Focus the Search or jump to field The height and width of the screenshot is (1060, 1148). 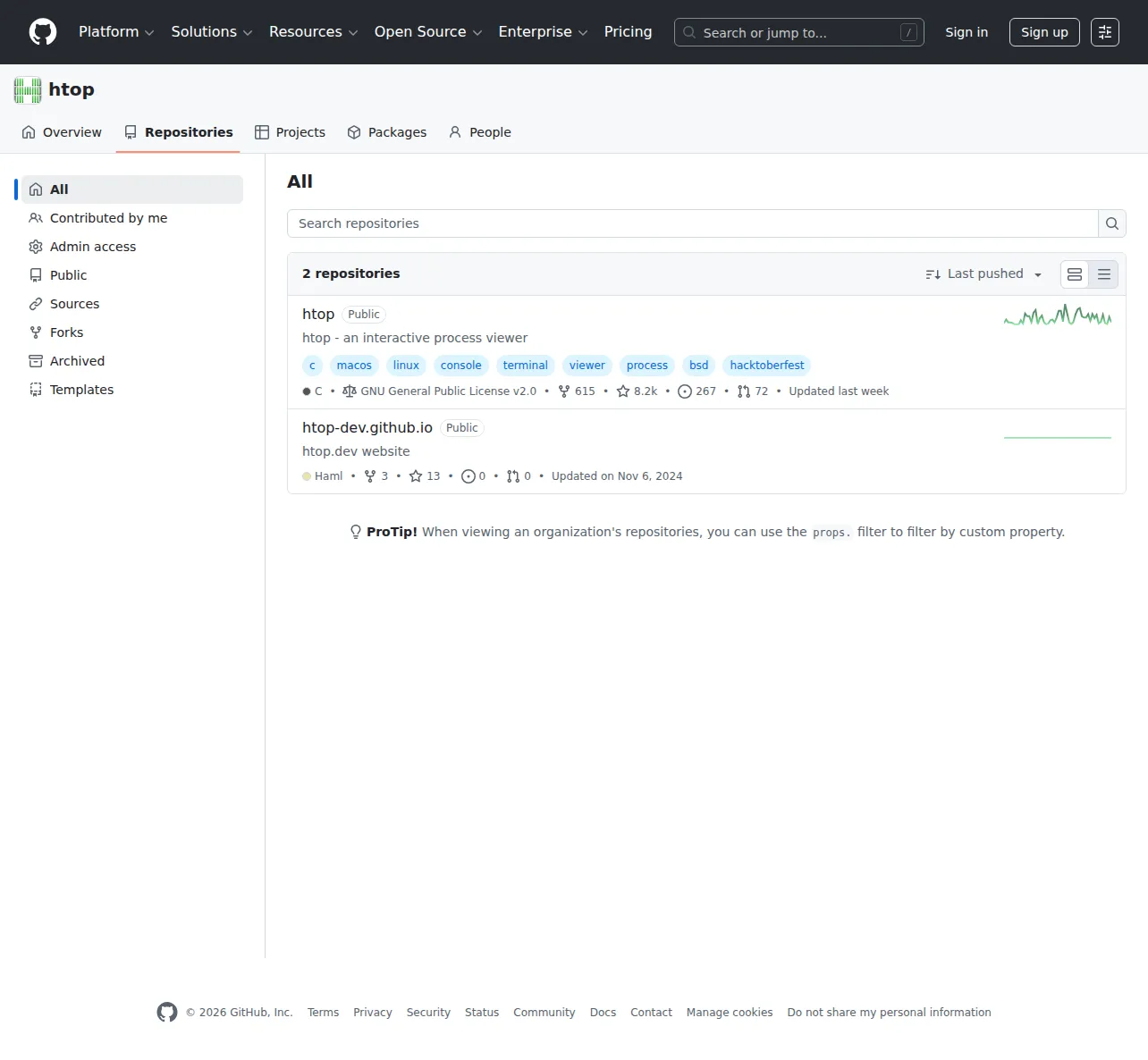pos(799,32)
